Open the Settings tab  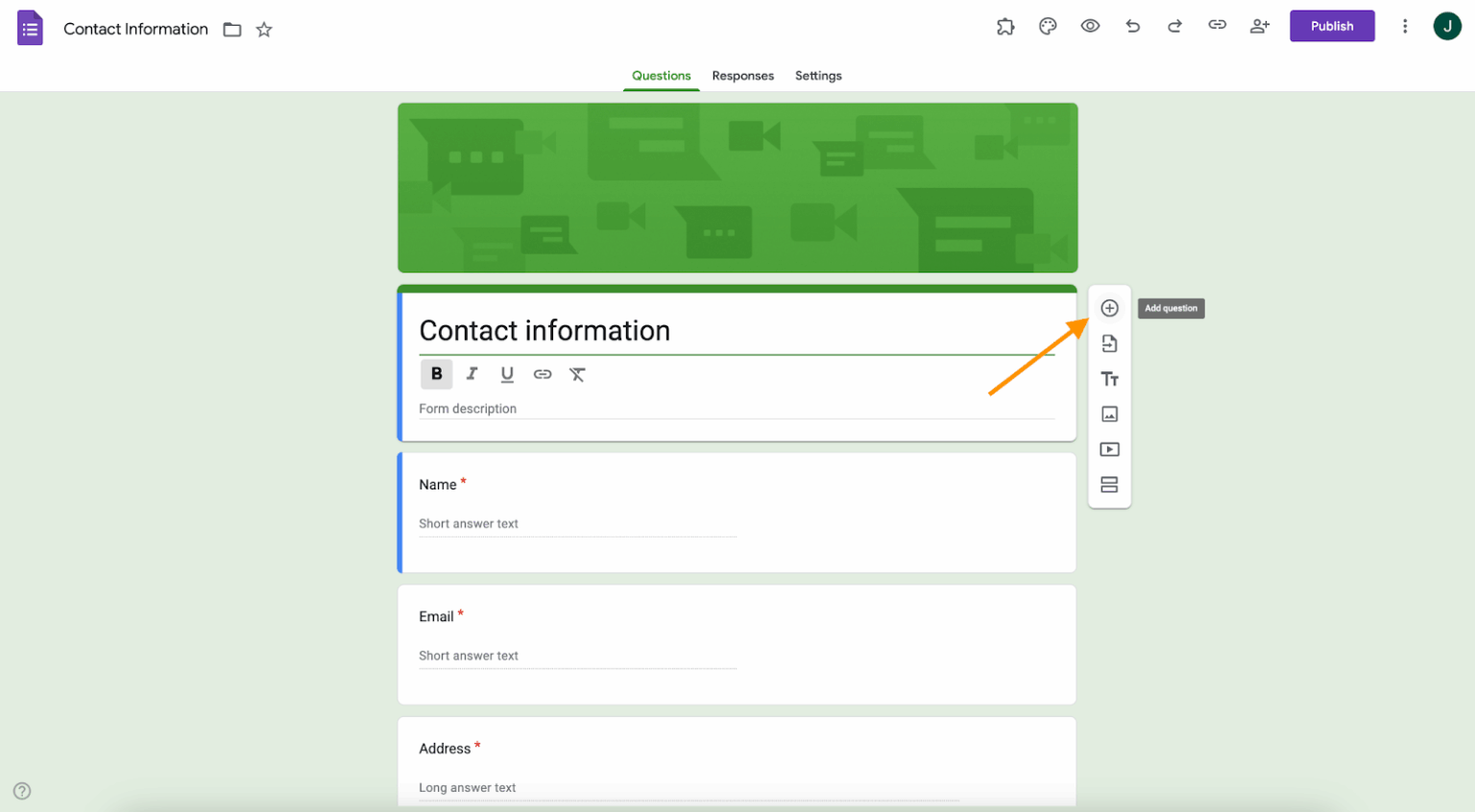(x=818, y=76)
